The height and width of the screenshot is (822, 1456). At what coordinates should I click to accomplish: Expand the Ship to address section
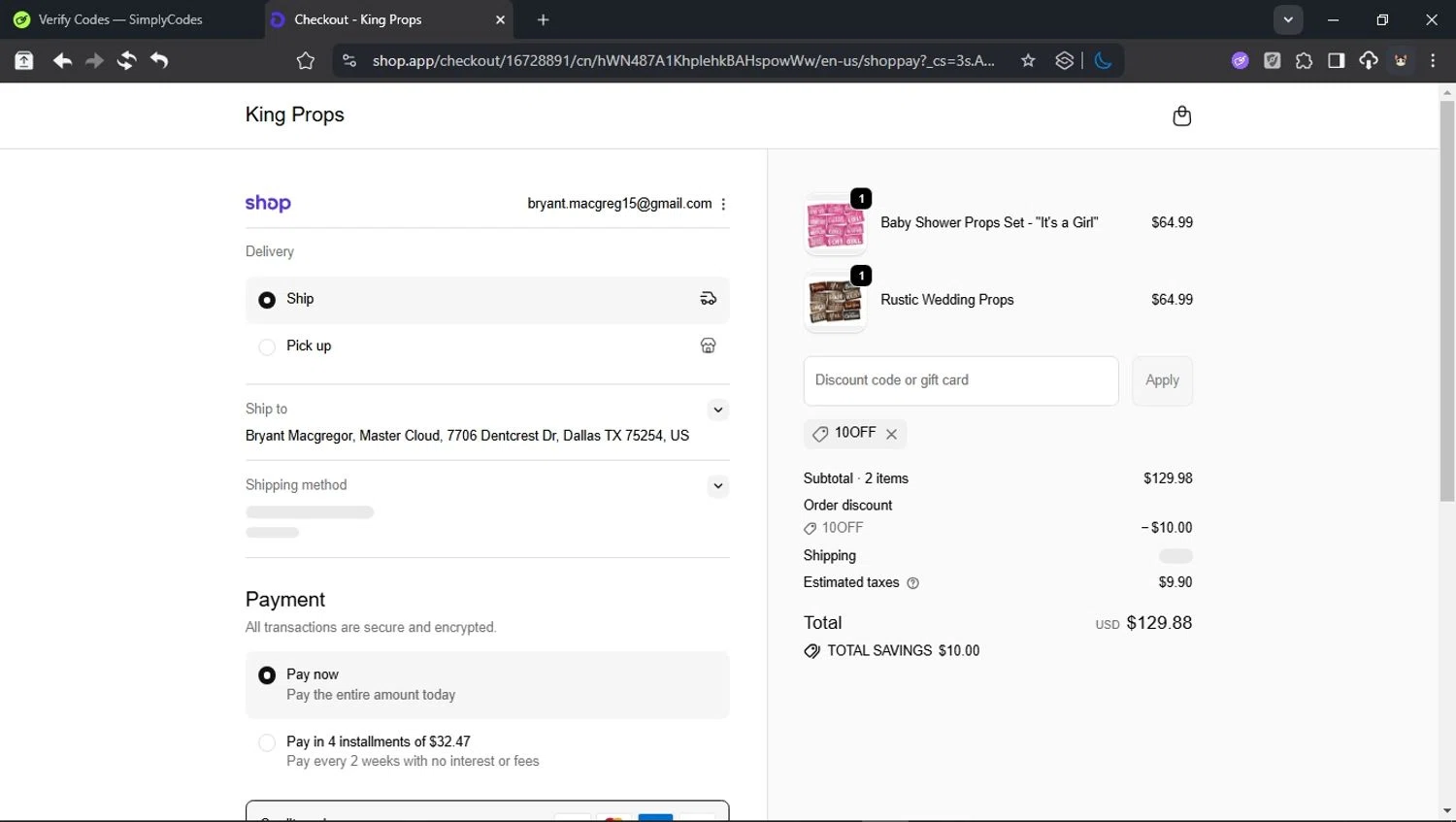pyautogui.click(x=717, y=410)
